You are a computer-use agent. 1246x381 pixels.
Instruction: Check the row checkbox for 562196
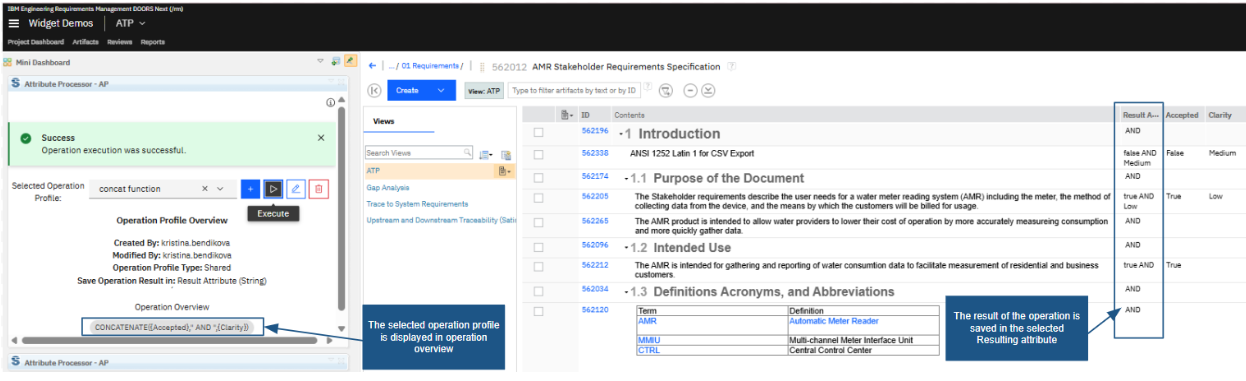click(x=539, y=132)
